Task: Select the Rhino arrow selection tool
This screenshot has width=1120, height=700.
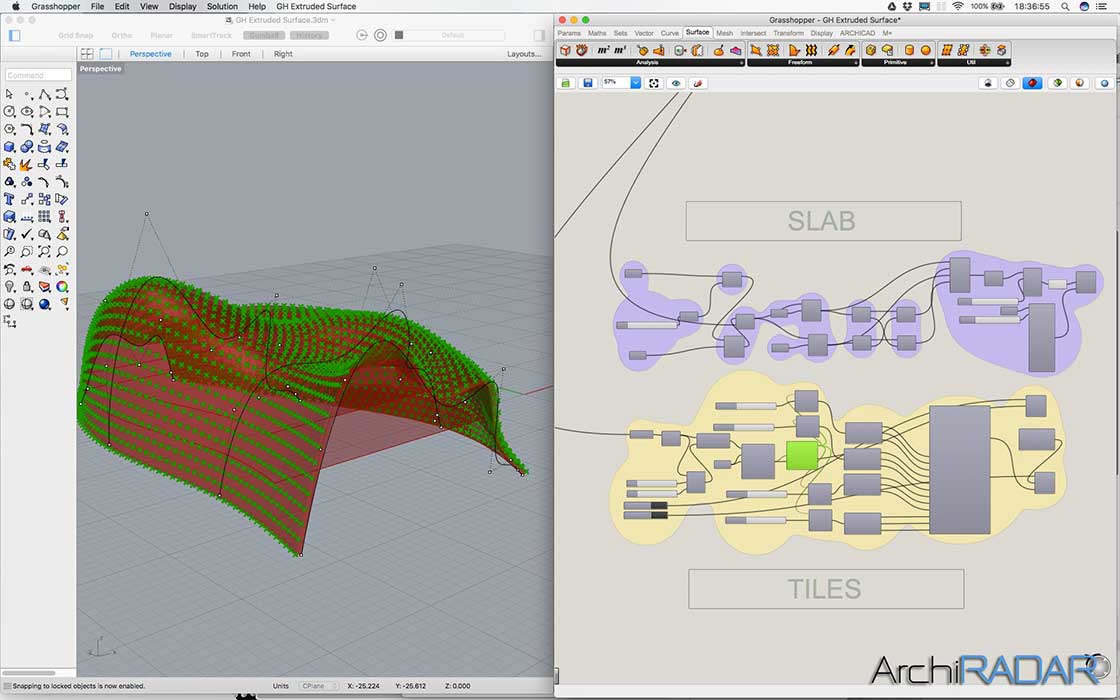Action: point(7,93)
